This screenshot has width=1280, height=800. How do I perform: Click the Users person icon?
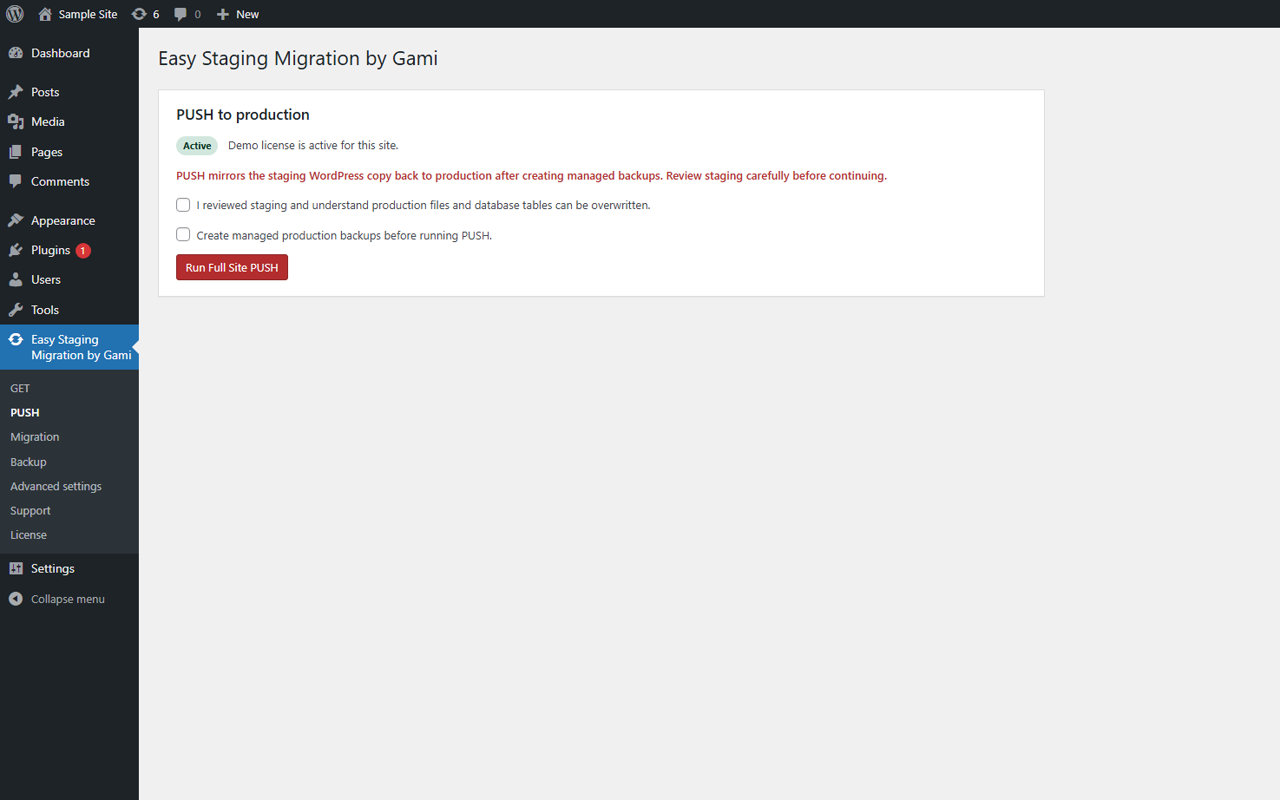pos(16,280)
